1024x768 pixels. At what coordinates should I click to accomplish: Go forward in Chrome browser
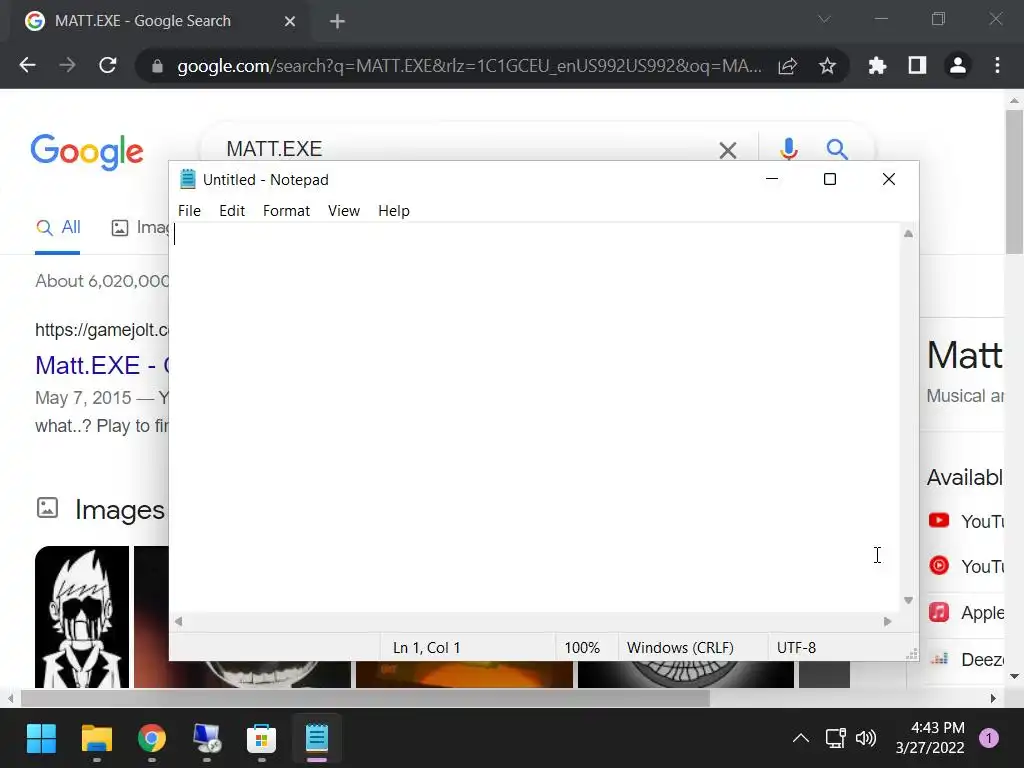[67, 65]
